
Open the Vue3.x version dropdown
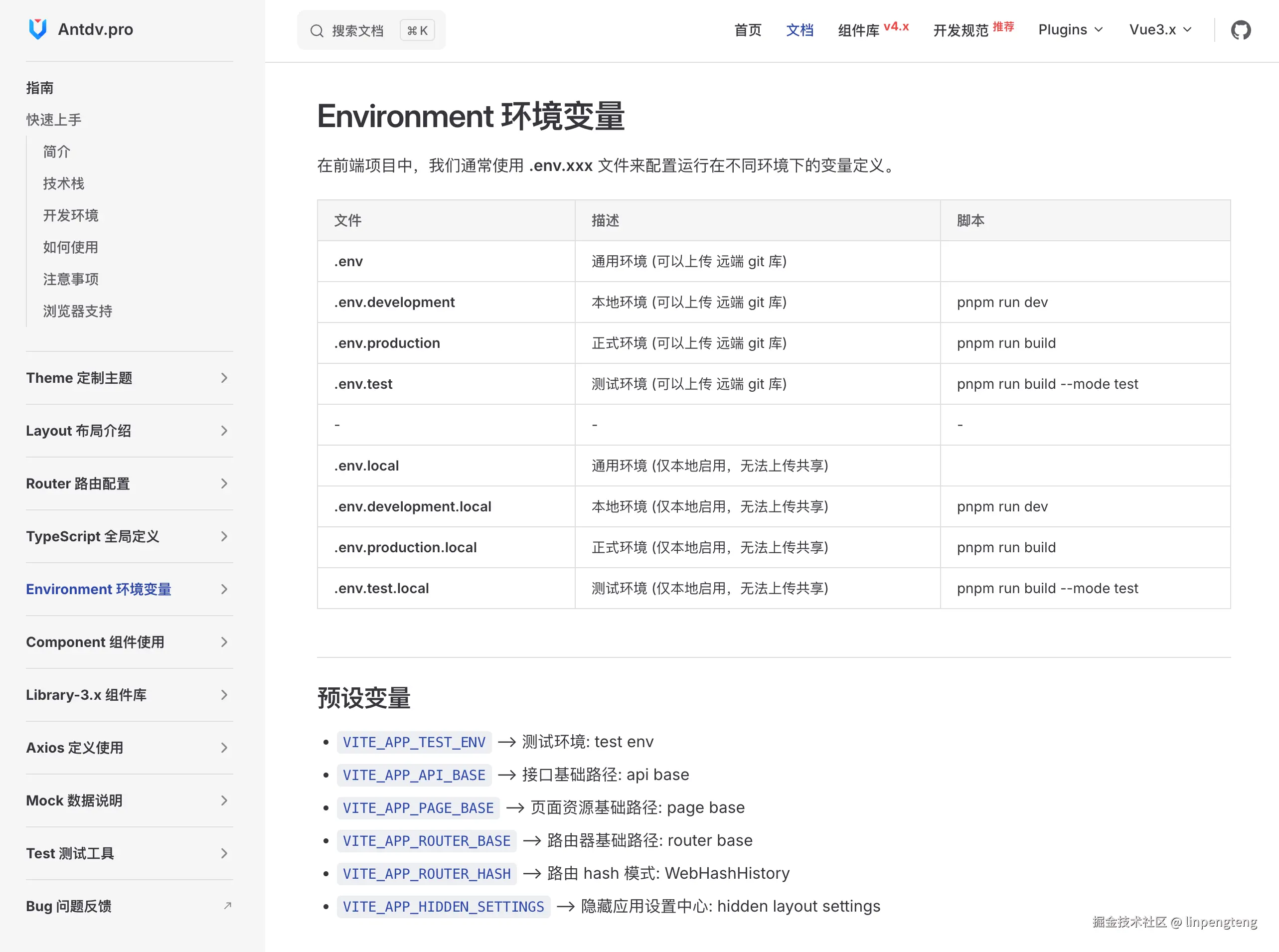(1160, 30)
